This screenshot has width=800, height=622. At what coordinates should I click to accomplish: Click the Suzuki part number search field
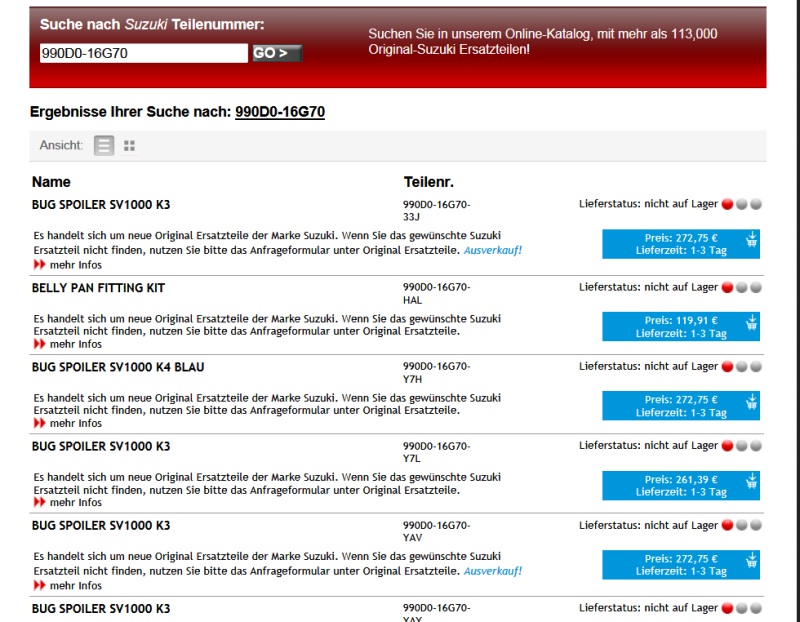click(143, 54)
